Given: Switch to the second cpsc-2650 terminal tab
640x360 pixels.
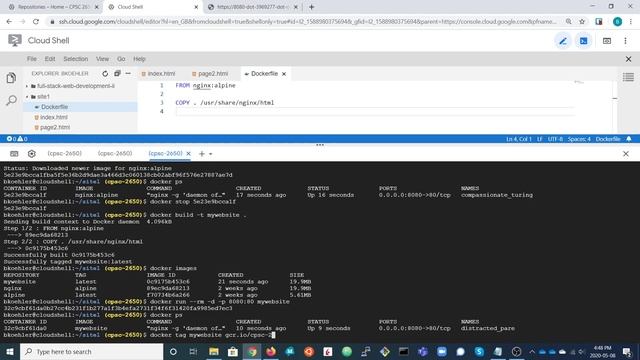Looking at the screenshot, I should 115,153.
